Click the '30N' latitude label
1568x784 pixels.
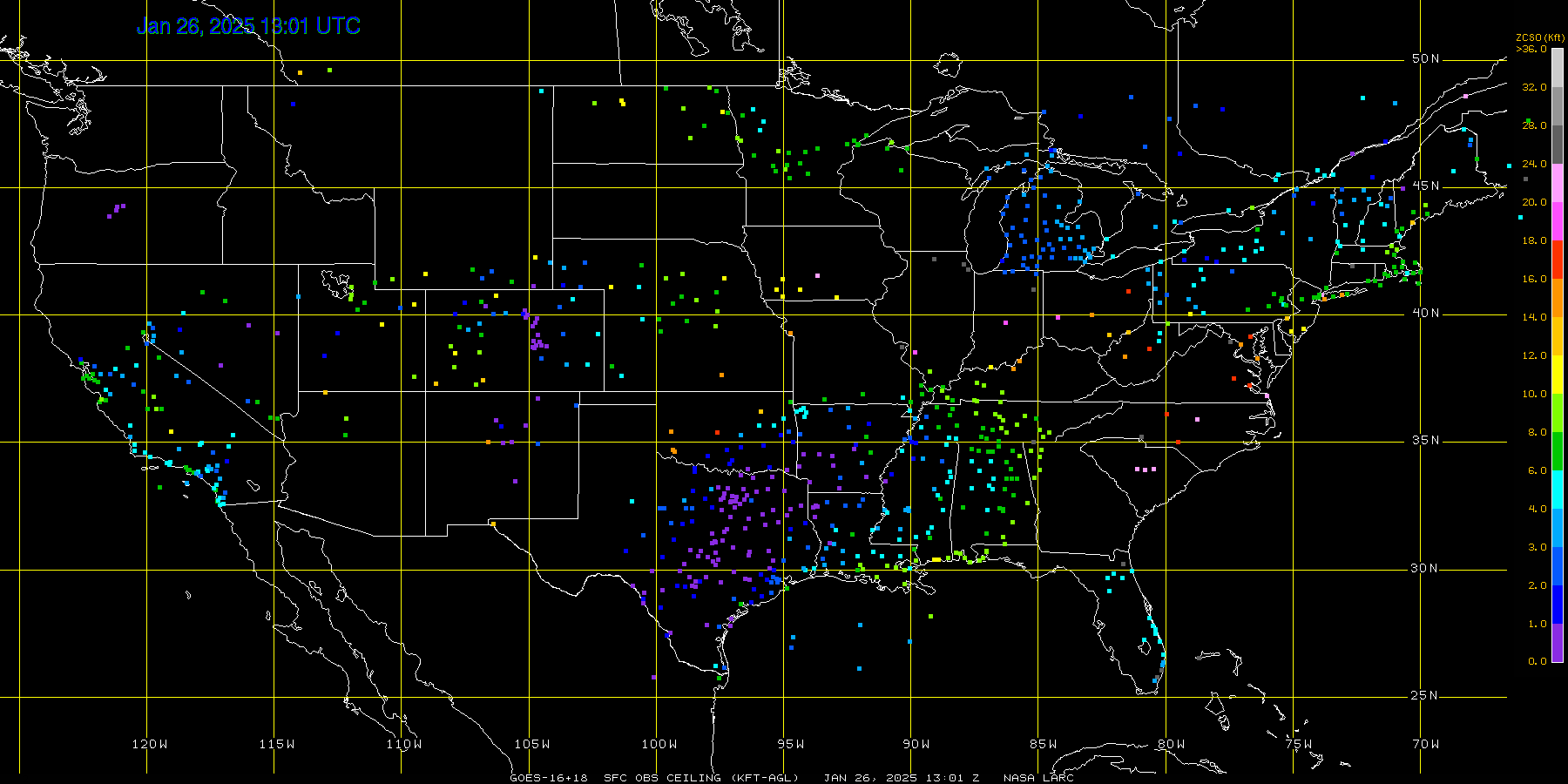1425,568
